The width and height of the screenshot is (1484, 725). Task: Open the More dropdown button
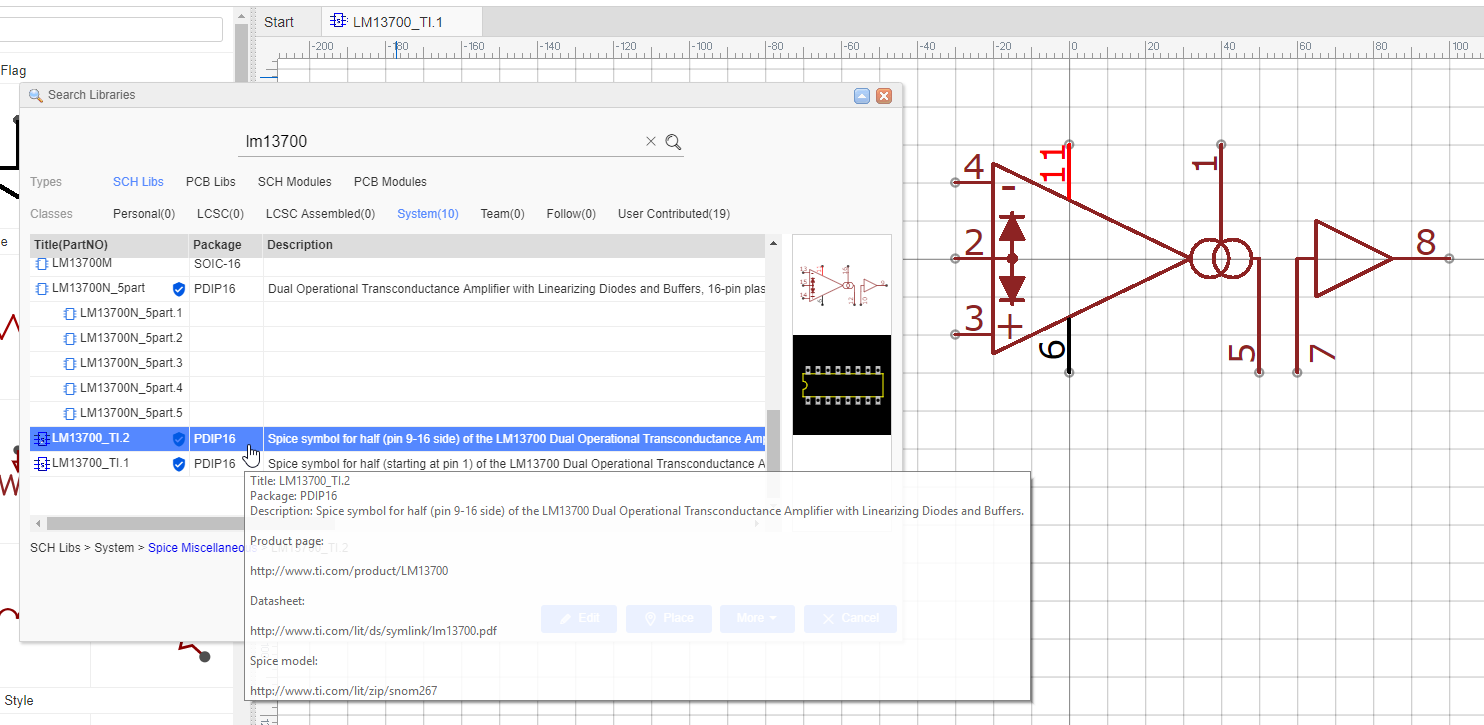pos(757,618)
